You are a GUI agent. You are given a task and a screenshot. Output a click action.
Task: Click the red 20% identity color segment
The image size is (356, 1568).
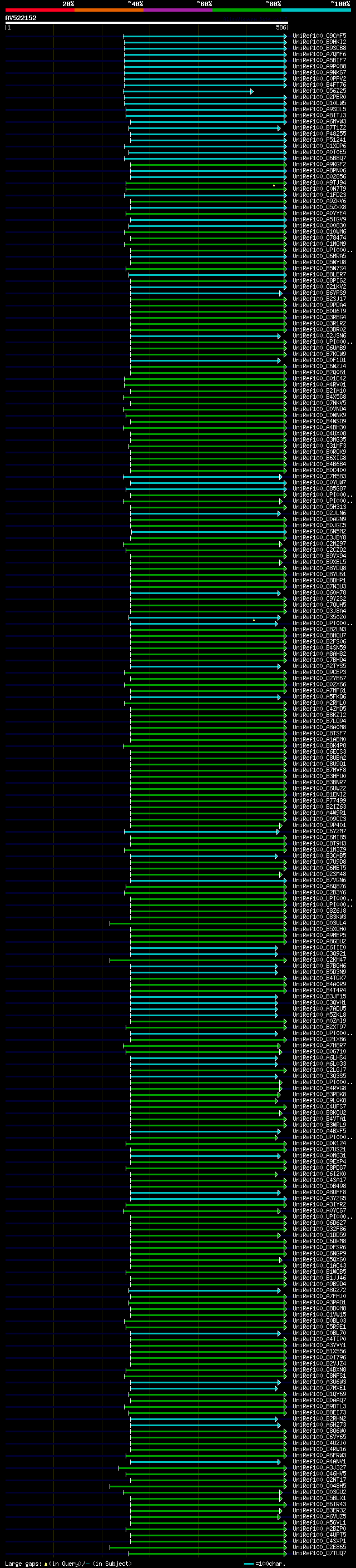[x=40, y=10]
